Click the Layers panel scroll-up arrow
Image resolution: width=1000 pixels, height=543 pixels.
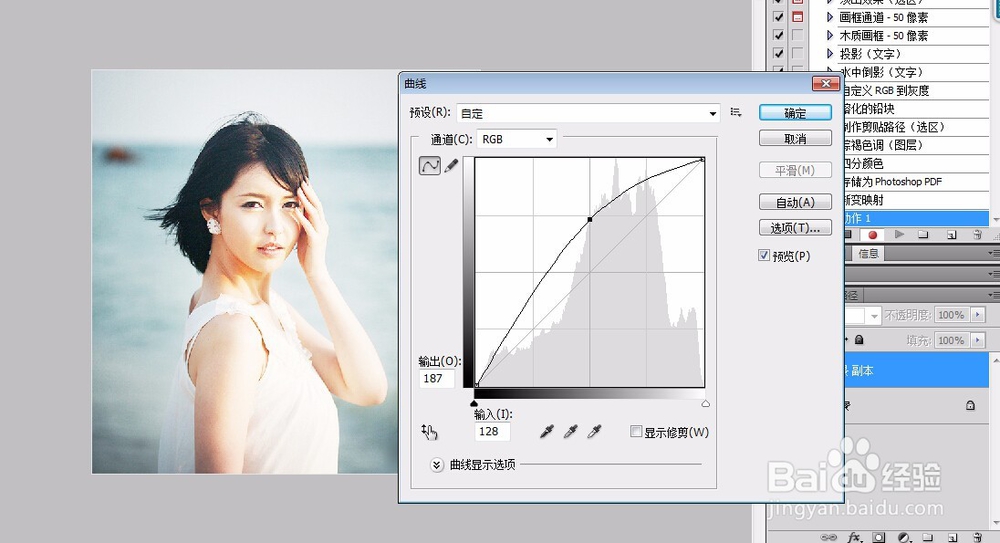click(x=995, y=361)
